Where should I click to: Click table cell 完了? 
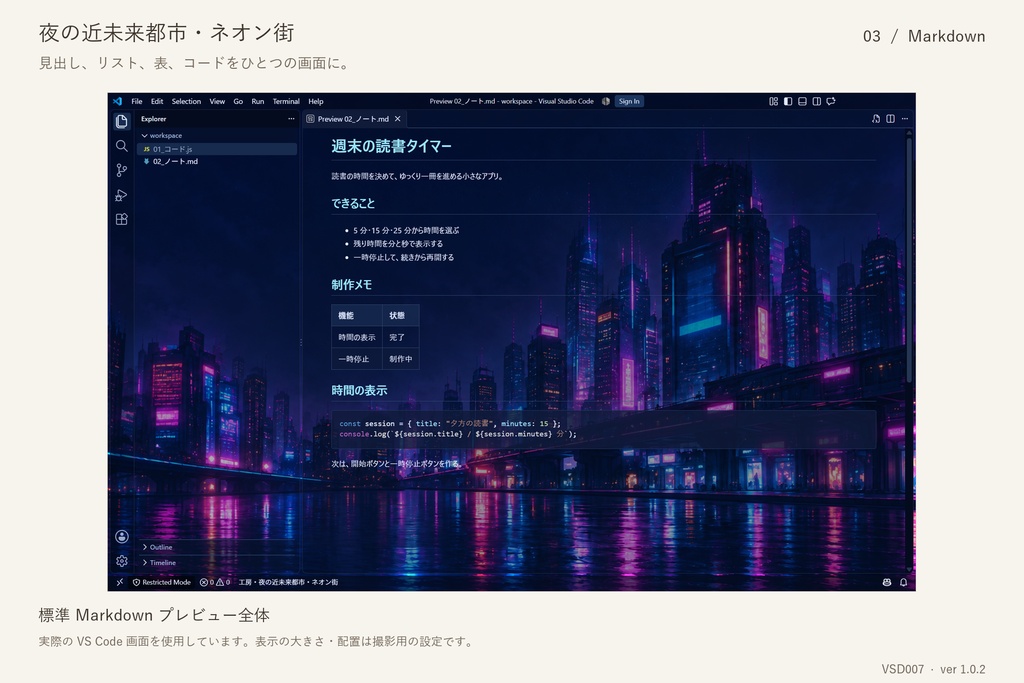pos(400,338)
